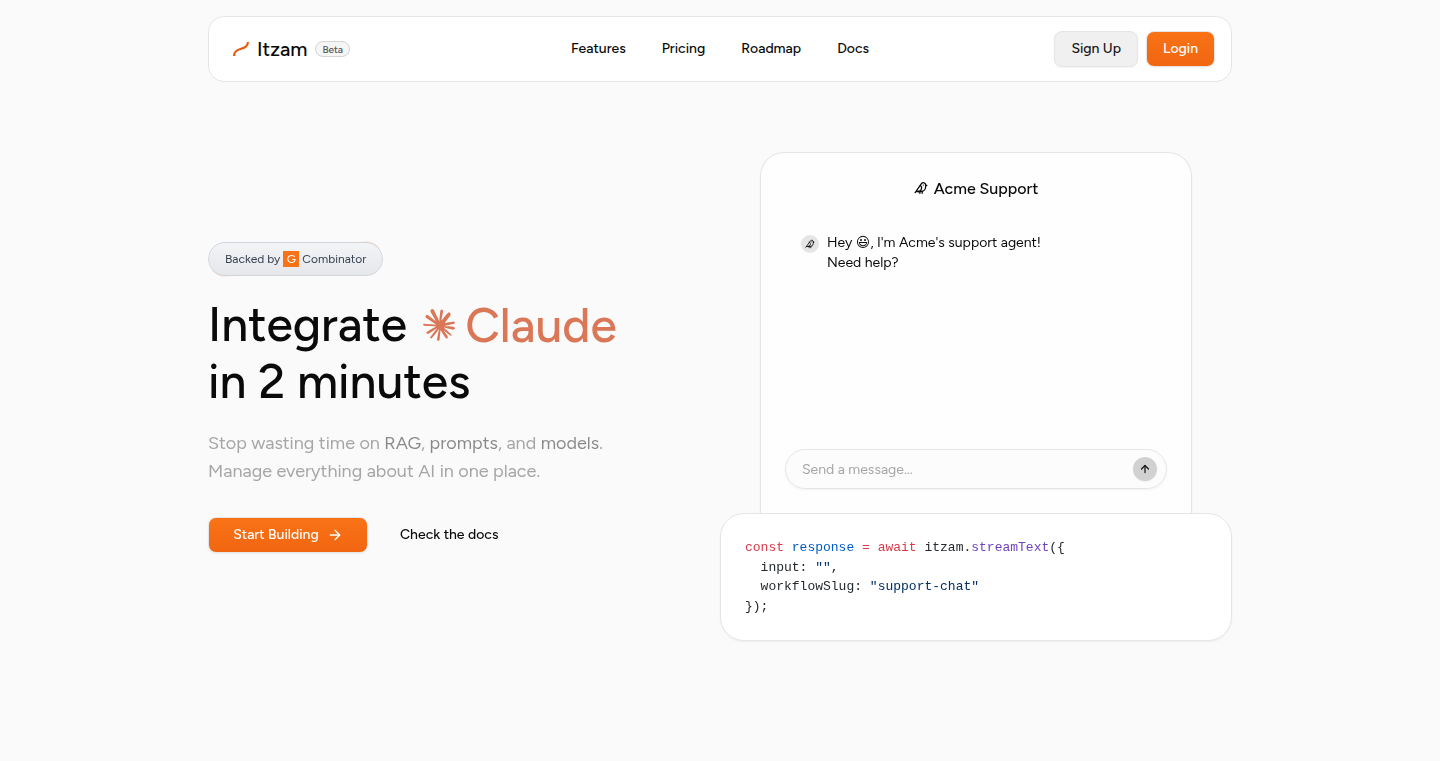Click the Itzam orange swoosh logo icon
The height and width of the screenshot is (761, 1440).
(240, 49)
